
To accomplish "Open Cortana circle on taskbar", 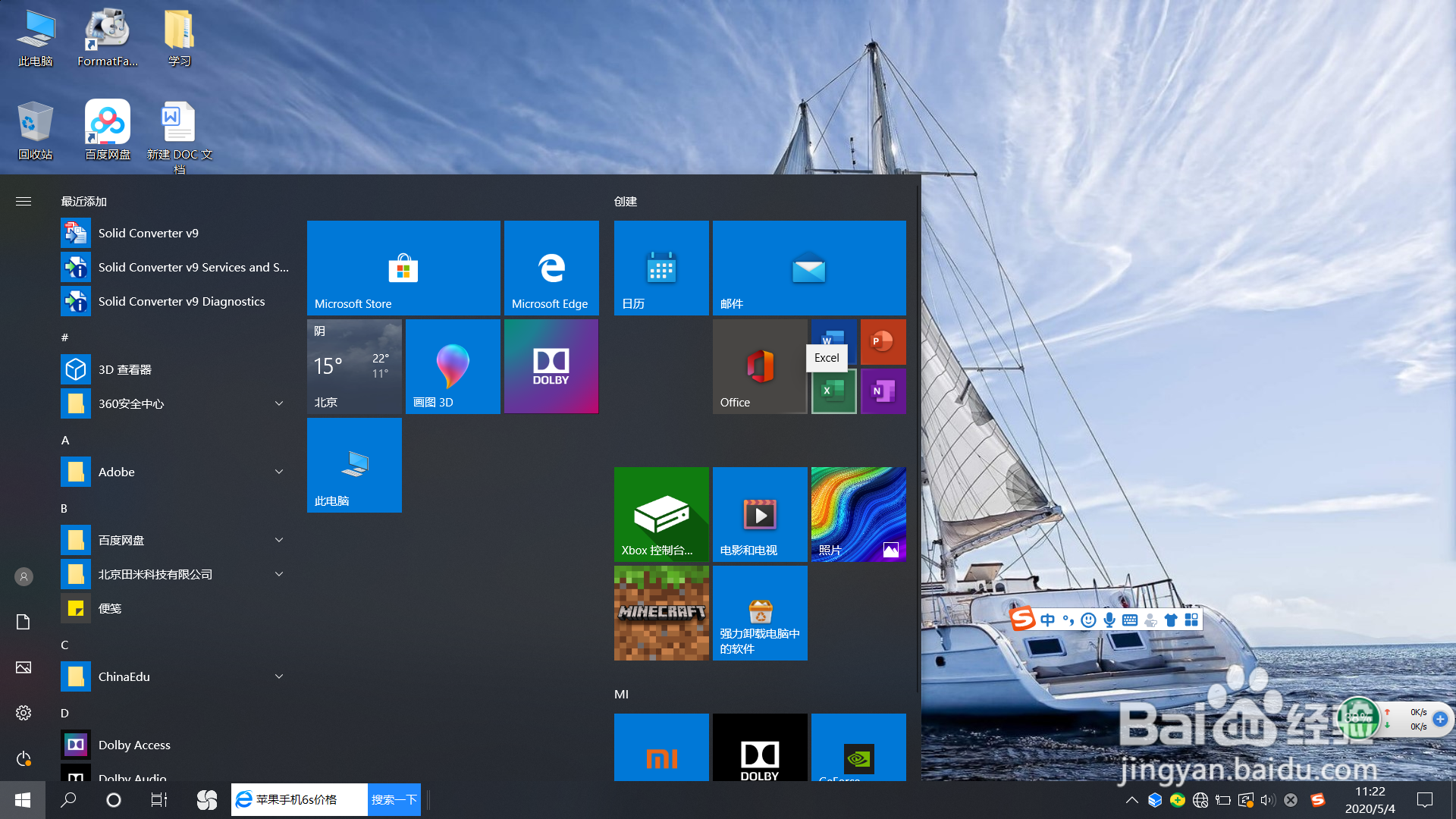I will click(x=114, y=800).
